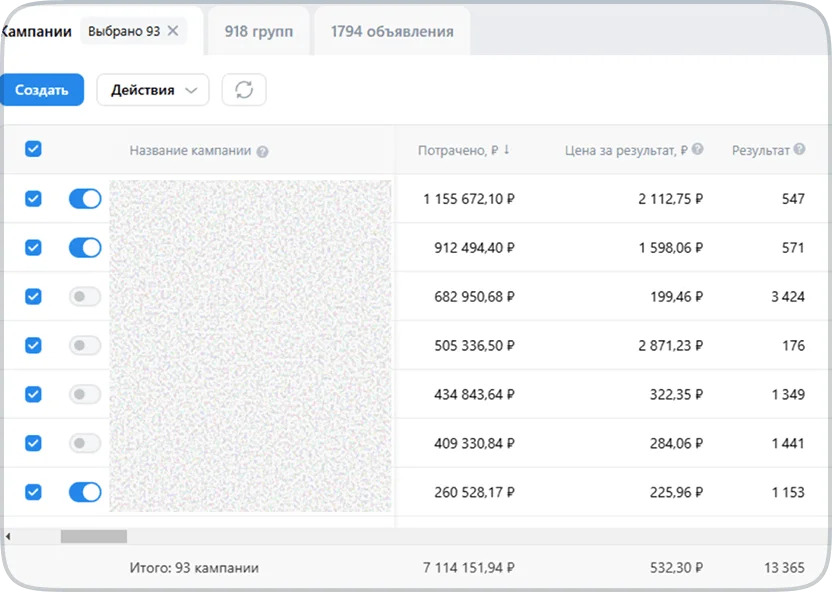
Task: Click help icon beside 'Результат' column
Action: click(x=799, y=150)
